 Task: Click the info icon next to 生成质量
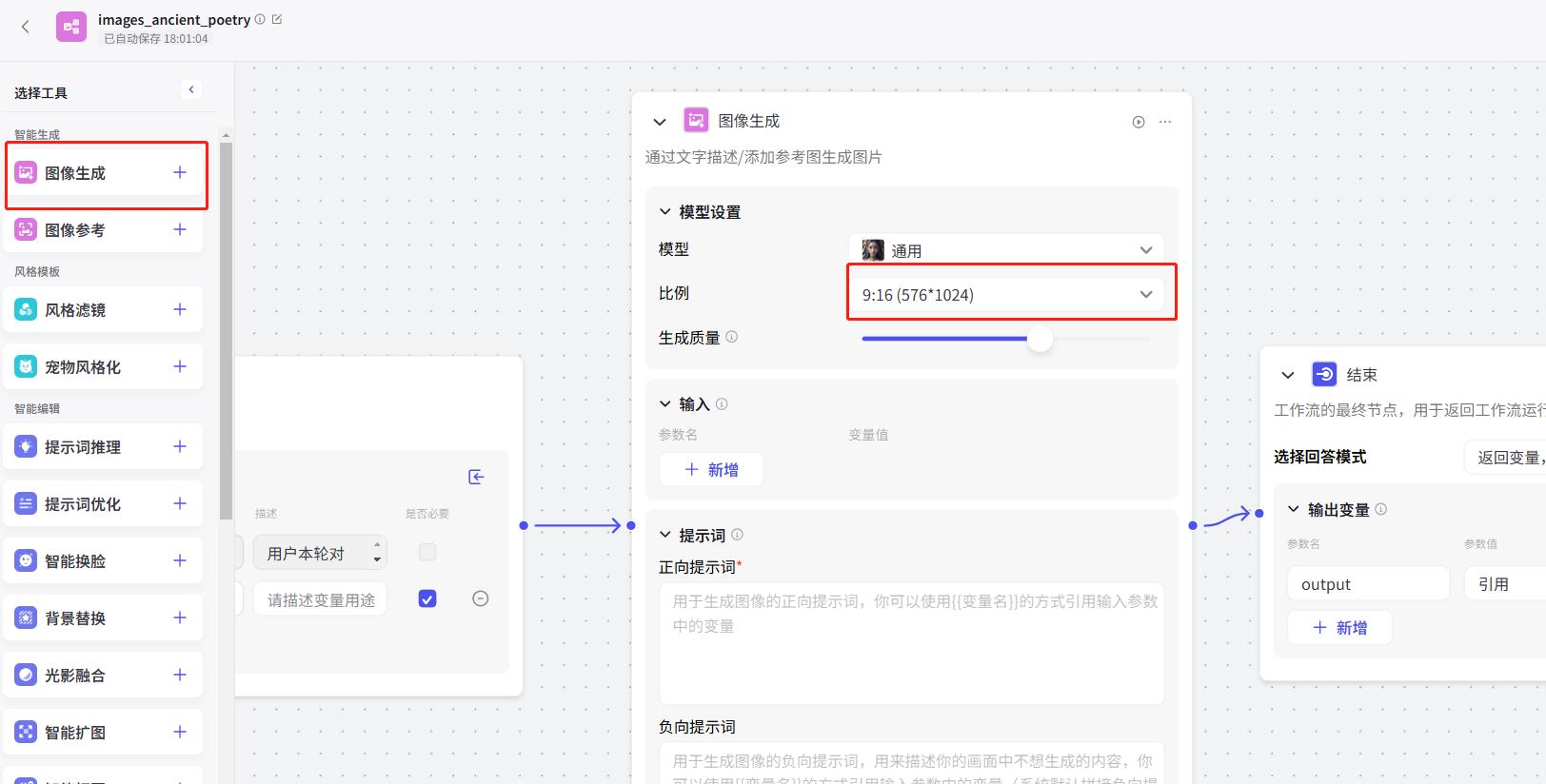pos(731,337)
